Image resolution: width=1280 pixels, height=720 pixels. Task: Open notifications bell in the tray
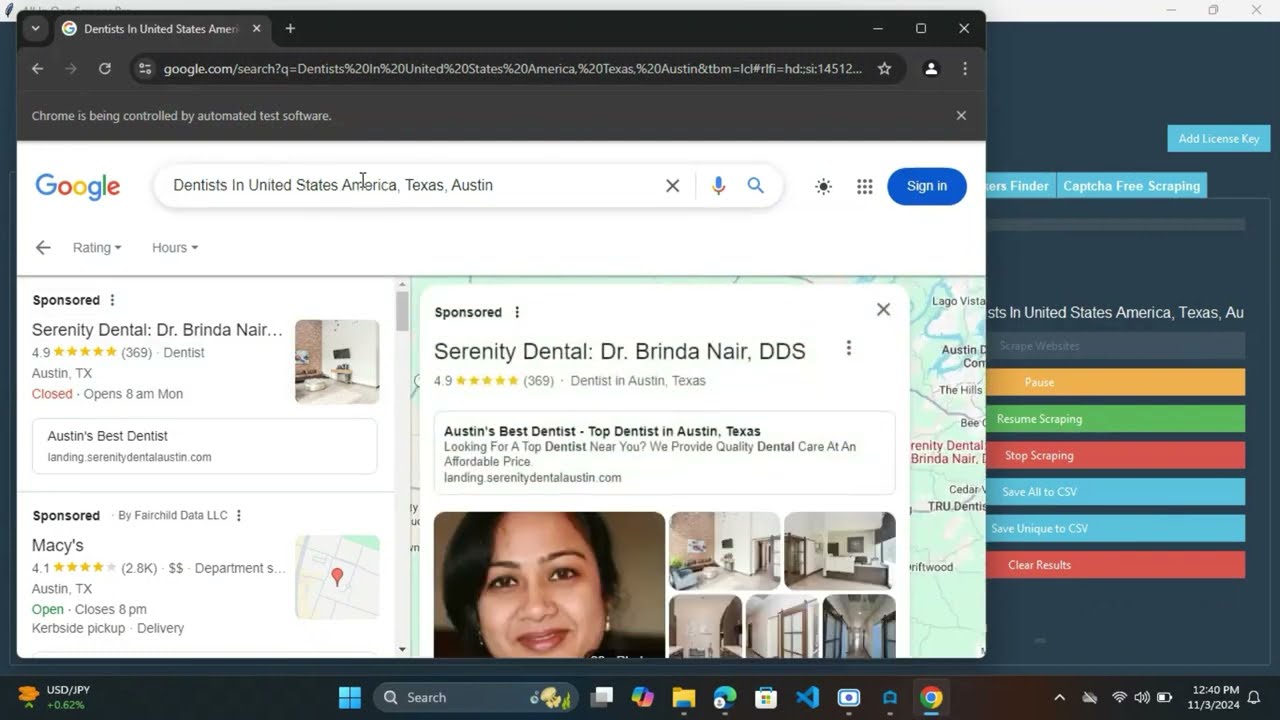(x=1253, y=697)
